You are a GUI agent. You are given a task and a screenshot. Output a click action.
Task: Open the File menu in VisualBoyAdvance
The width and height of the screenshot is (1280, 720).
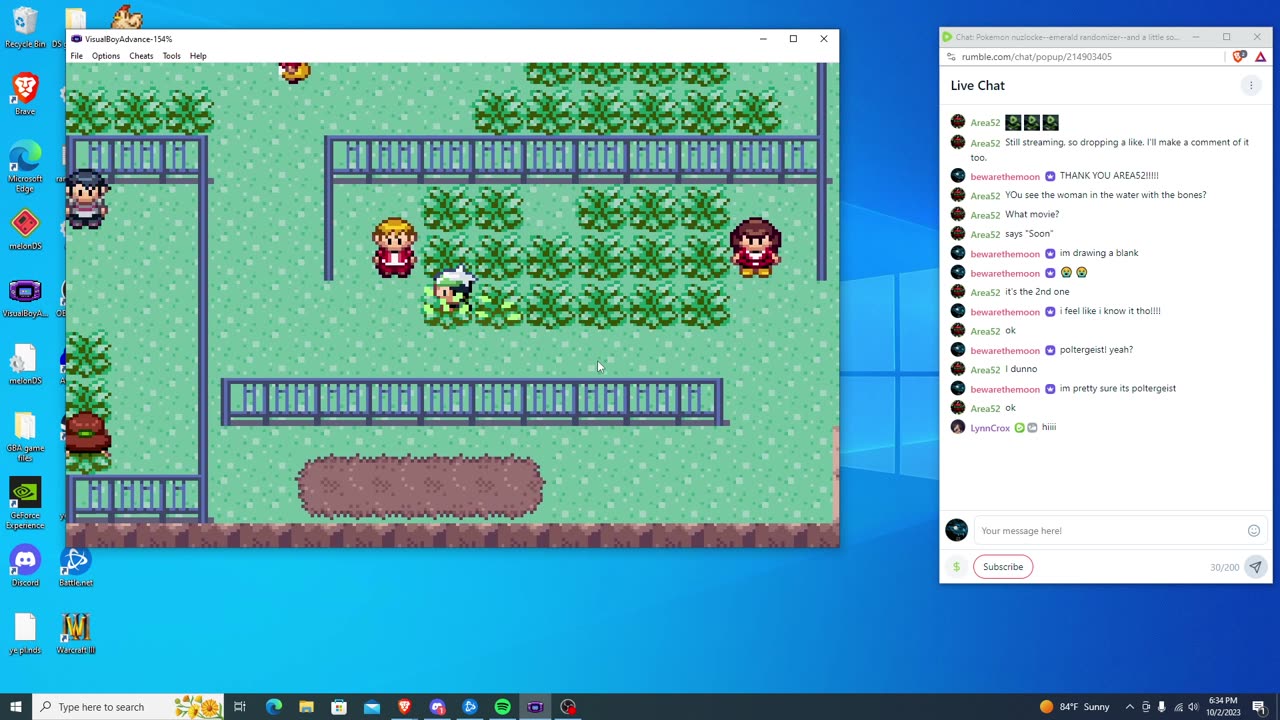click(x=76, y=56)
